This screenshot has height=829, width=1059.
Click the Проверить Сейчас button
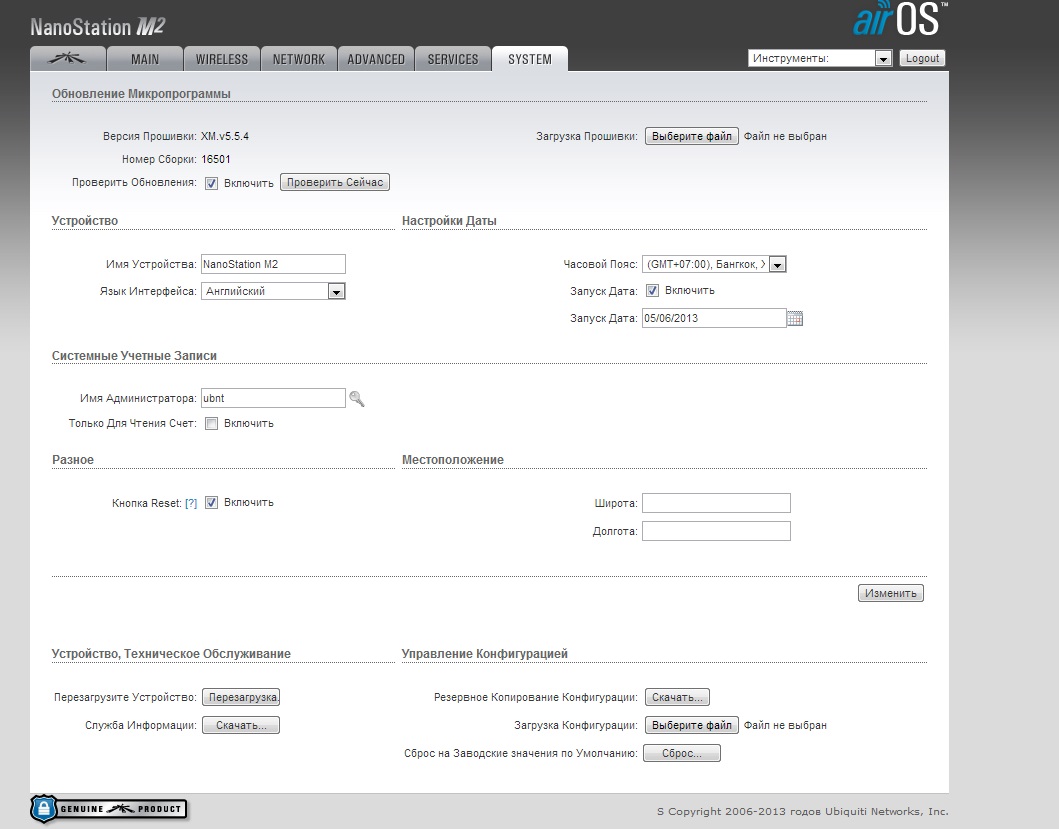click(335, 182)
